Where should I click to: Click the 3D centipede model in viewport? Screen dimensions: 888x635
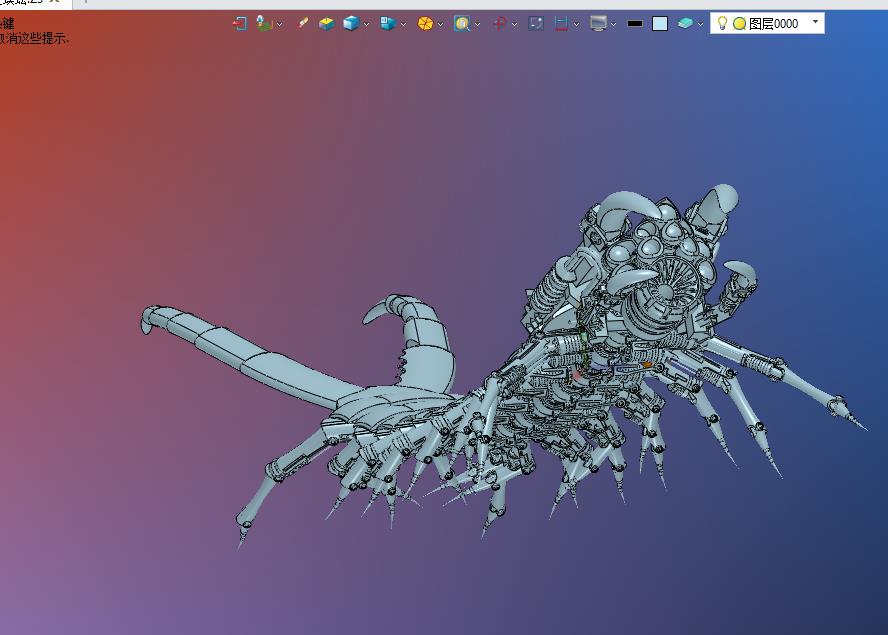[503, 367]
